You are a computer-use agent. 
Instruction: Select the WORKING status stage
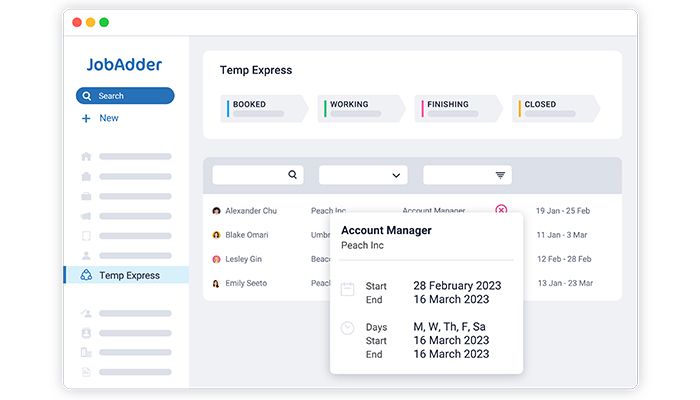coord(360,108)
